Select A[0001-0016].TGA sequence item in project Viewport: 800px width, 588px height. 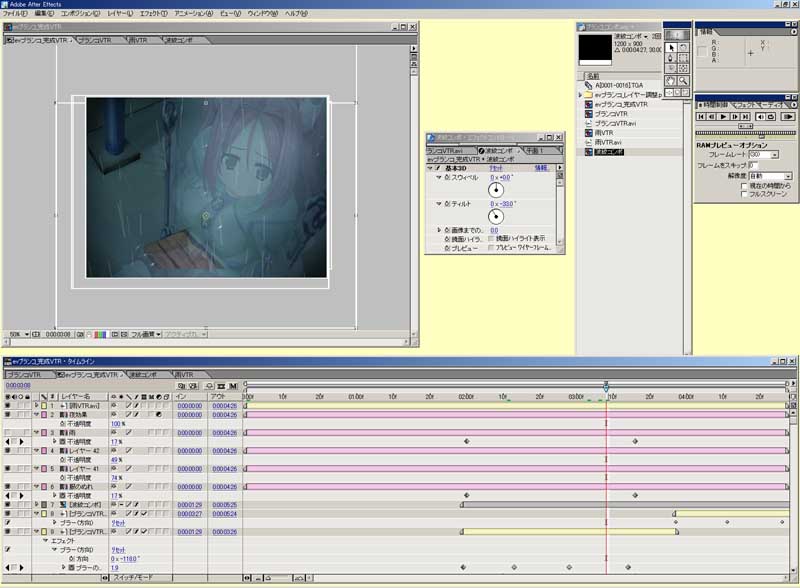[619, 85]
